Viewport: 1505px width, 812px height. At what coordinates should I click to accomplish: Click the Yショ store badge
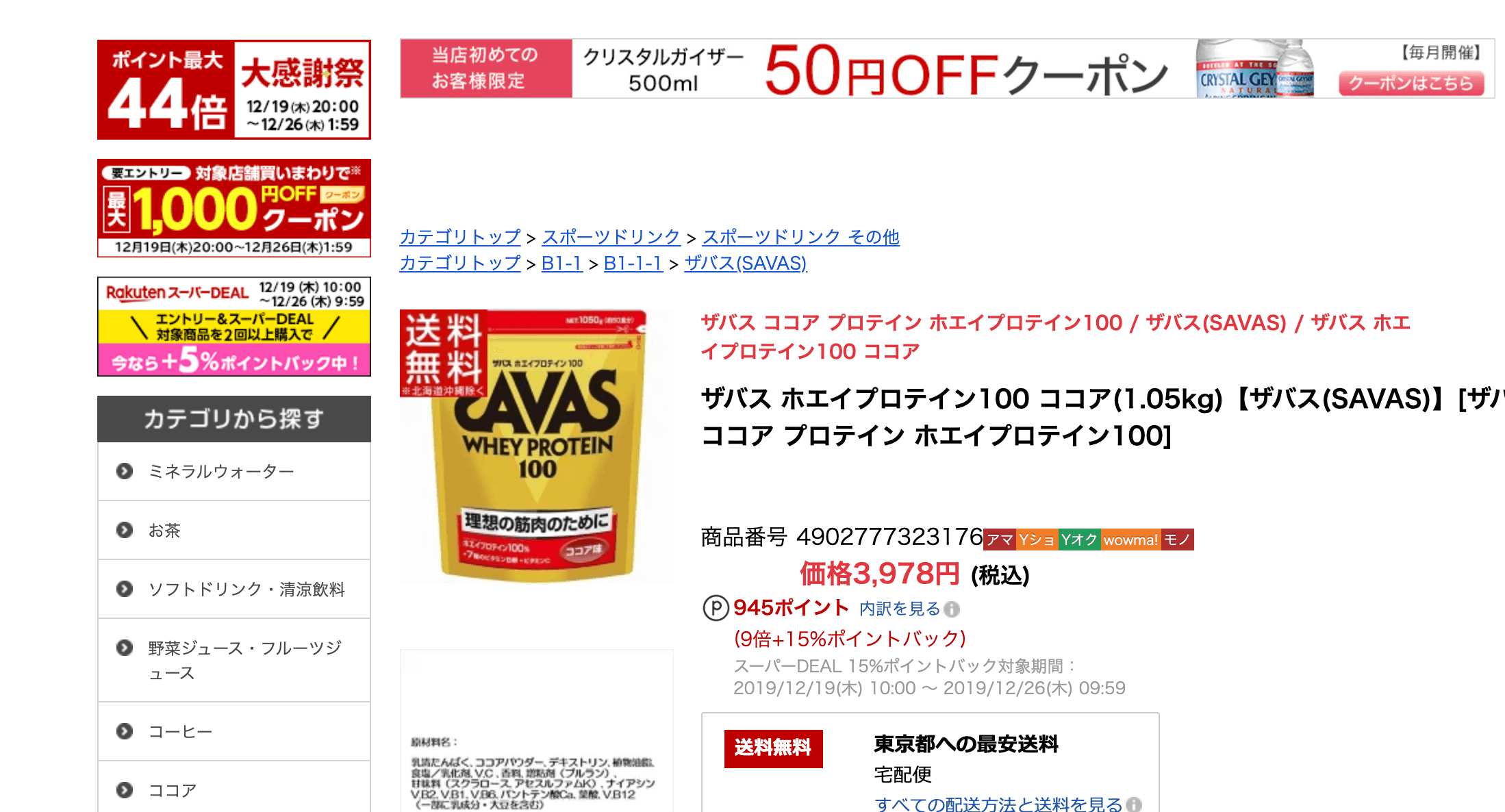tap(1037, 540)
